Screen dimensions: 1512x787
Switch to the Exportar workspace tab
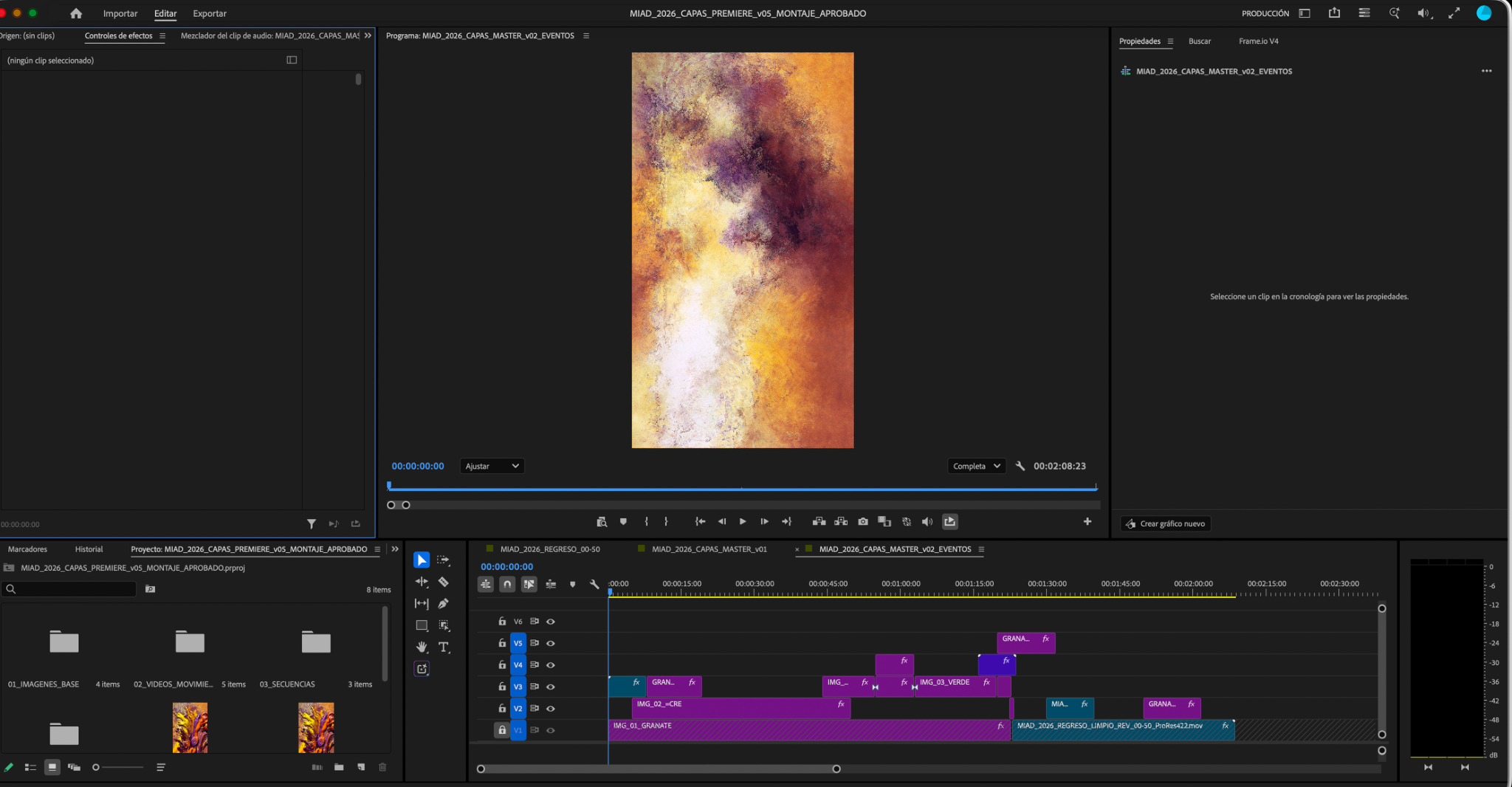(210, 13)
